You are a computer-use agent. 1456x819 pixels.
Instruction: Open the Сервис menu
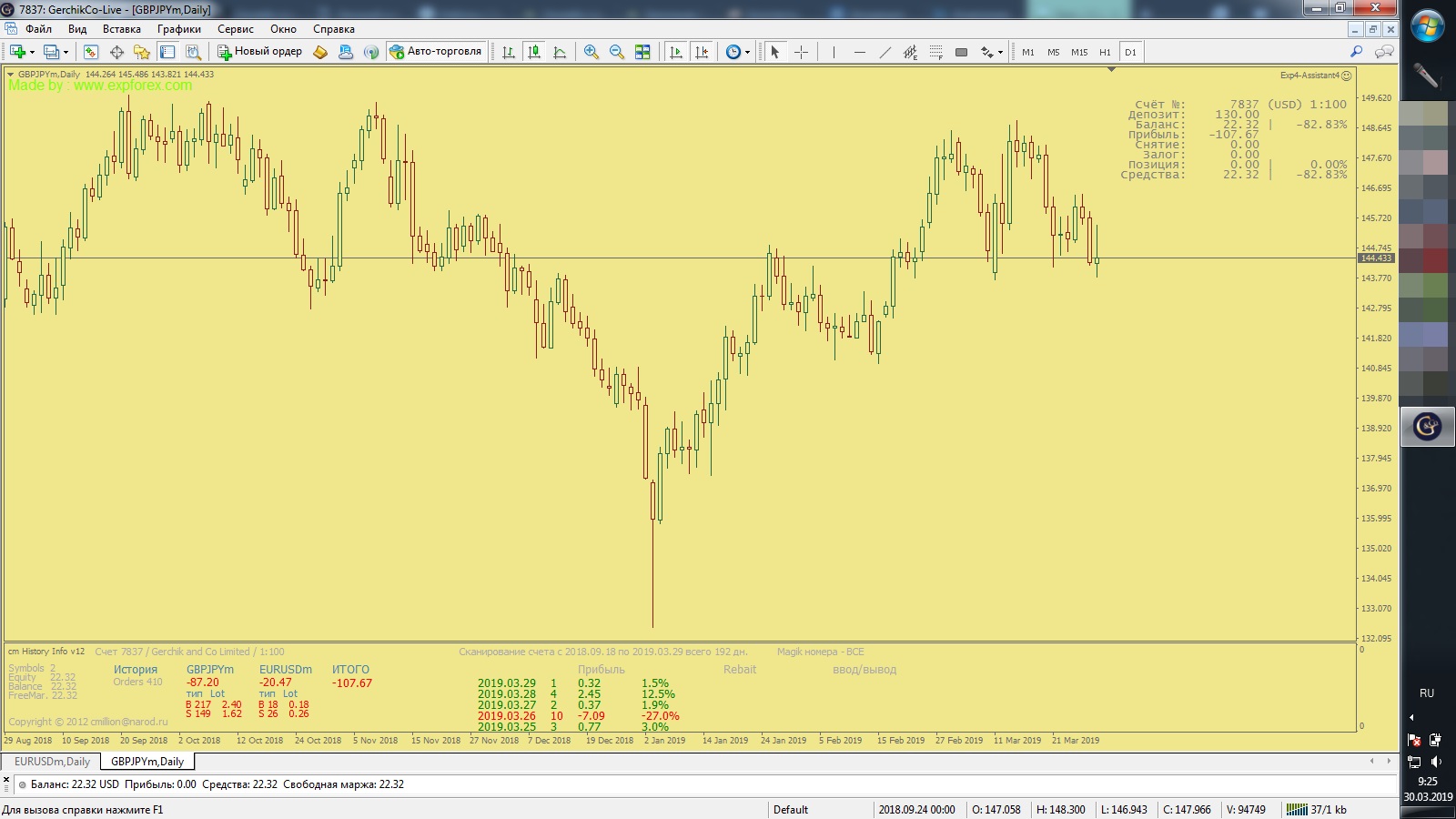click(x=236, y=29)
